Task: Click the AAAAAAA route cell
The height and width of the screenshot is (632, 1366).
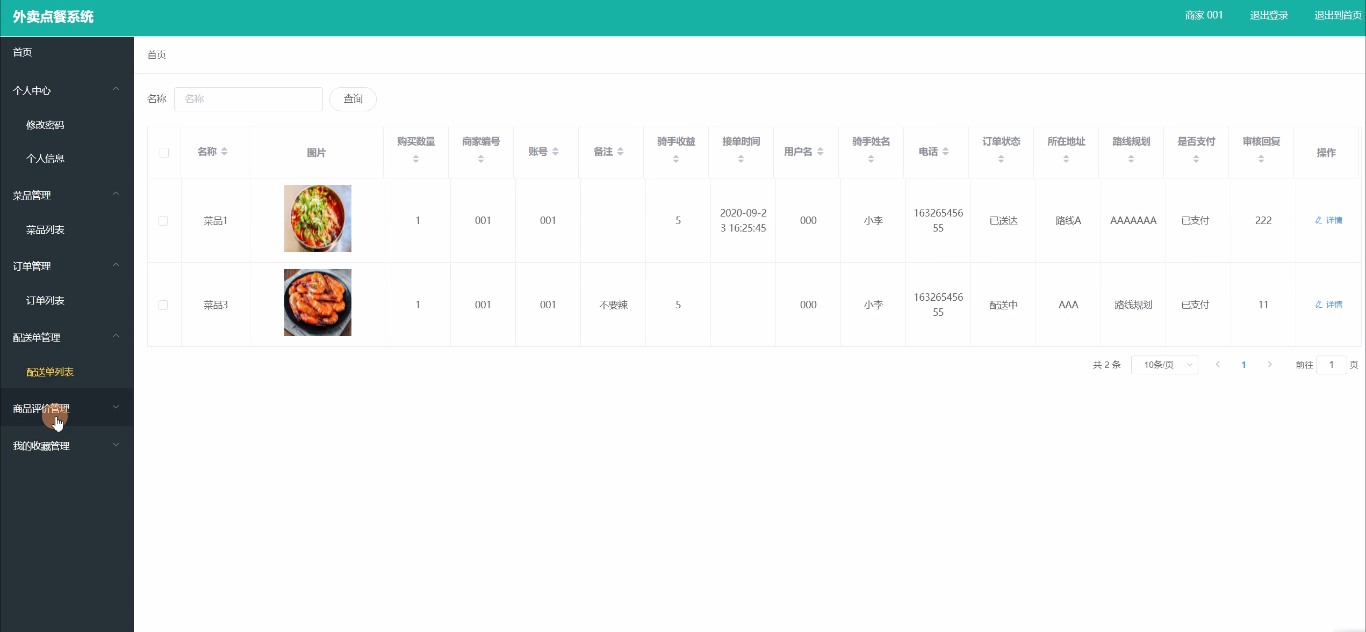Action: [1133, 220]
